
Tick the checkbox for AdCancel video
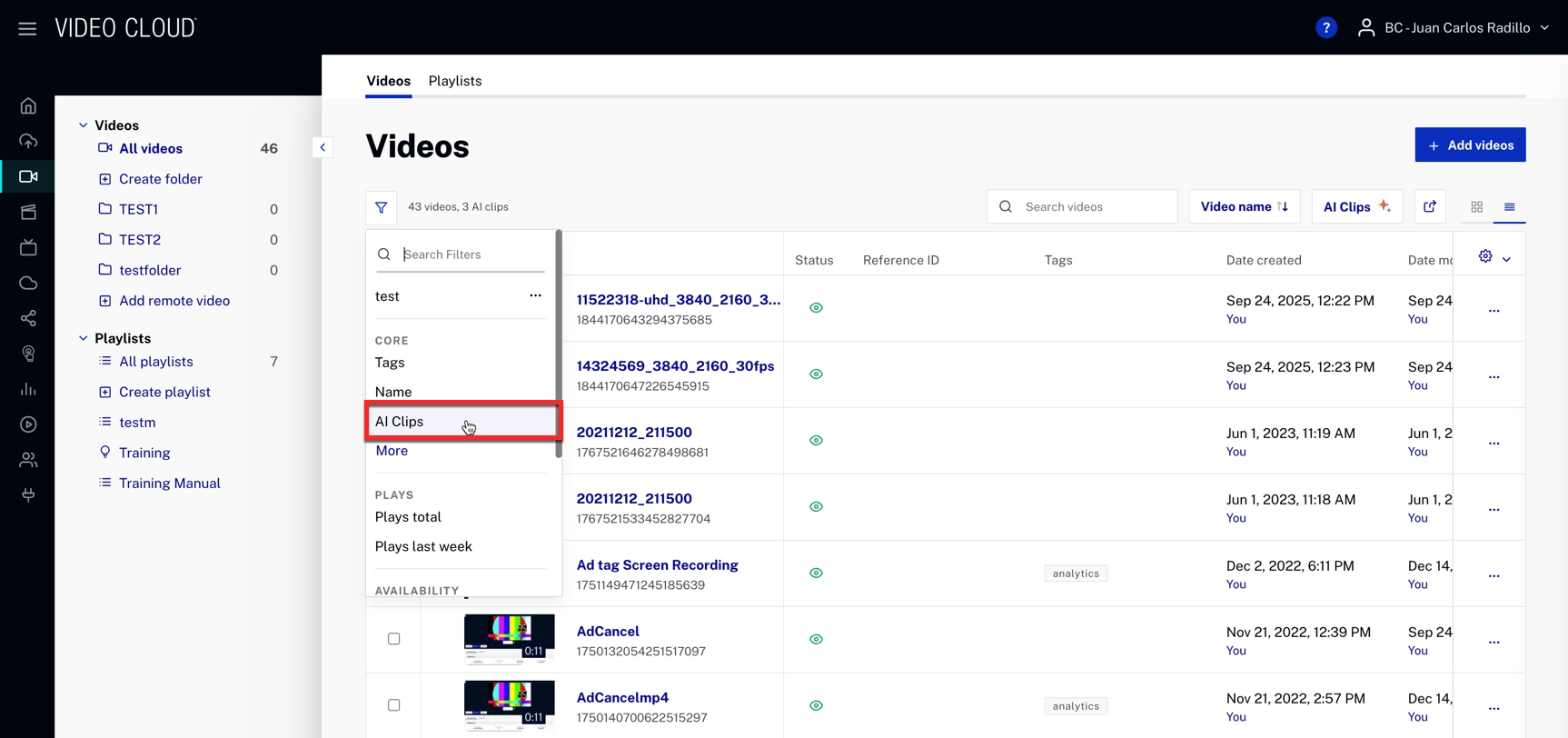point(393,639)
